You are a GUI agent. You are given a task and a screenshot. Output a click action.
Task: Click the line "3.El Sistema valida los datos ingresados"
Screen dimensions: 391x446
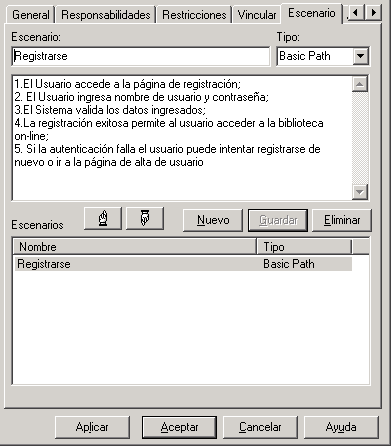point(110,110)
